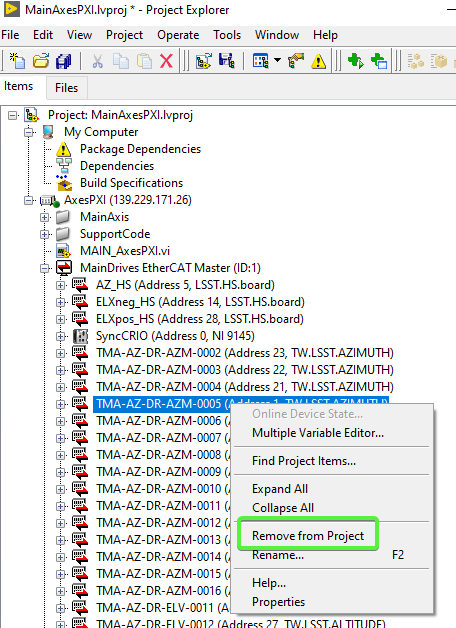Click the MainDrives EtherCAT Master icon
The image size is (456, 628).
(64, 268)
